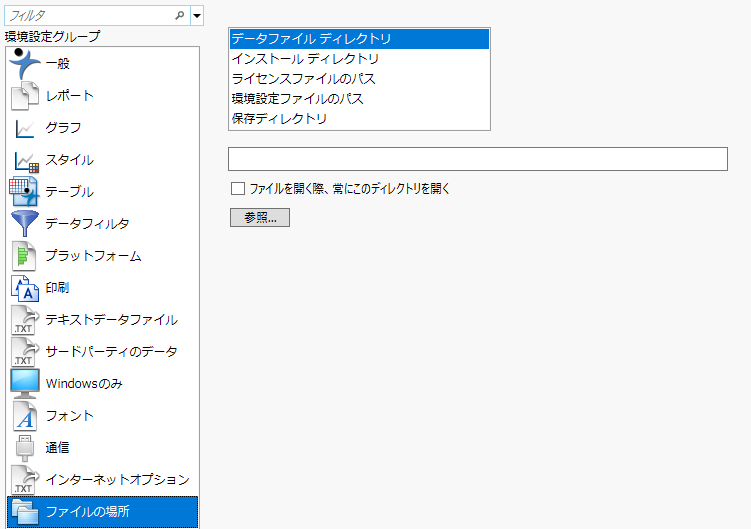The image size is (751, 529).
Task: Click the レポート document icon
Action: (24, 95)
